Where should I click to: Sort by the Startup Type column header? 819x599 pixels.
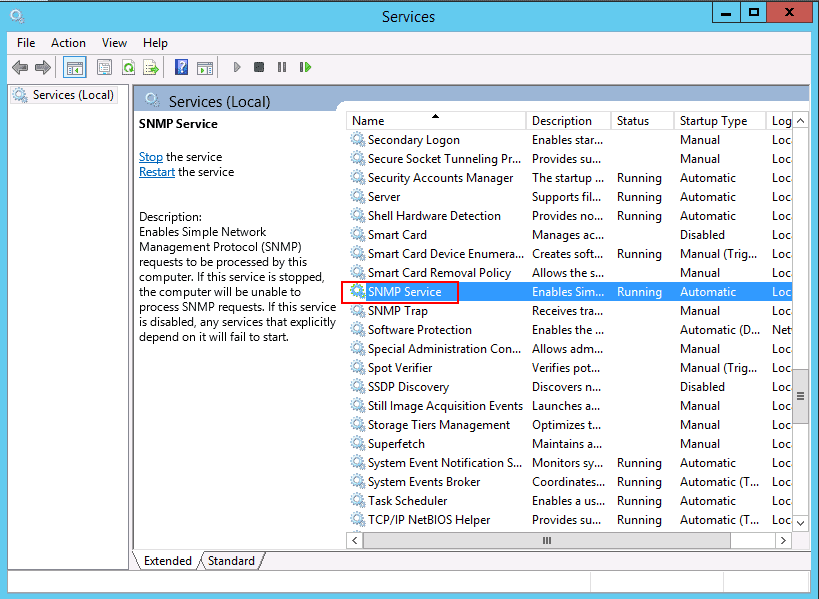pyautogui.click(x=720, y=121)
